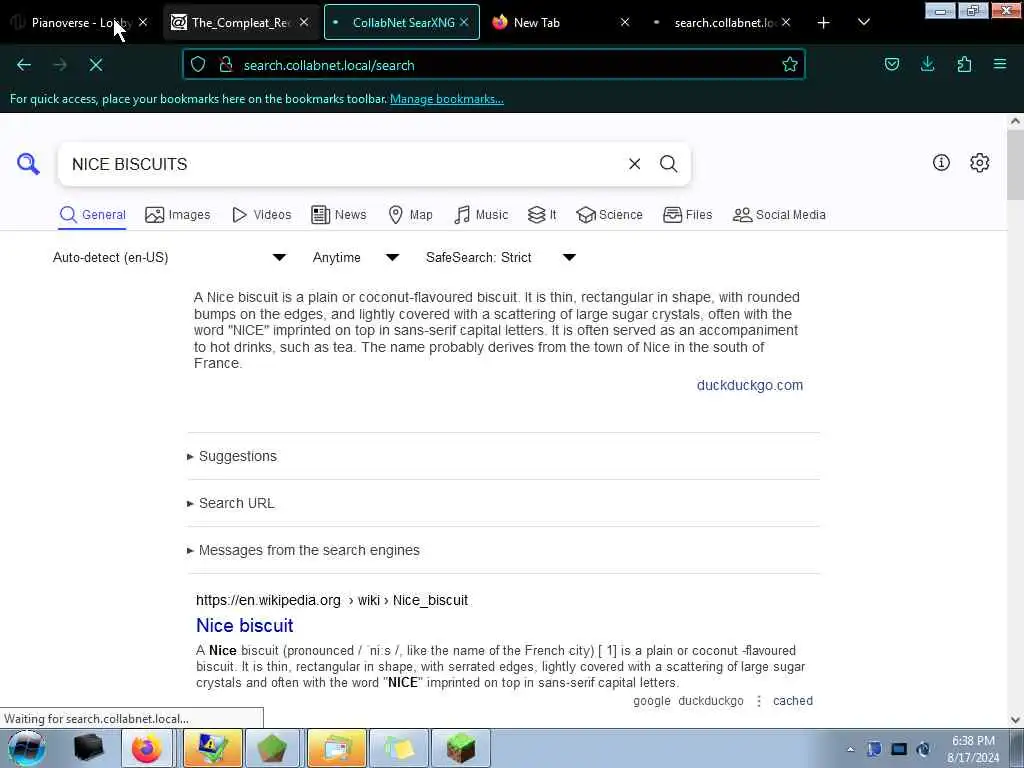Open the Nice biscuit result title

pyautogui.click(x=245, y=626)
